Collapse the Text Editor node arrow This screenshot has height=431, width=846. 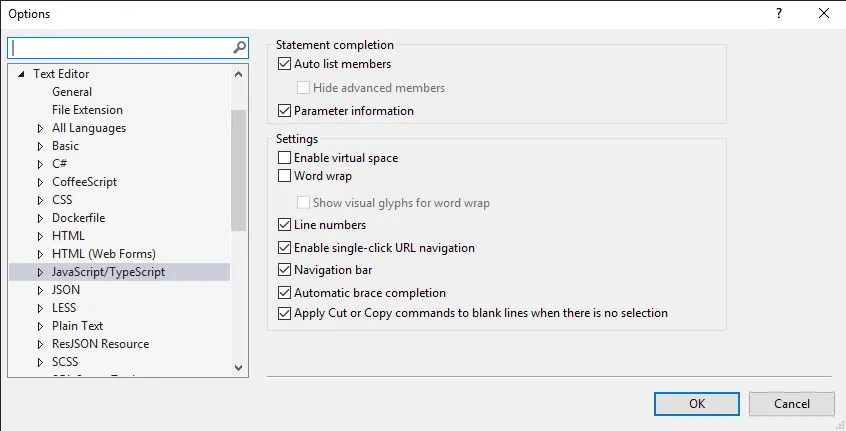point(21,74)
